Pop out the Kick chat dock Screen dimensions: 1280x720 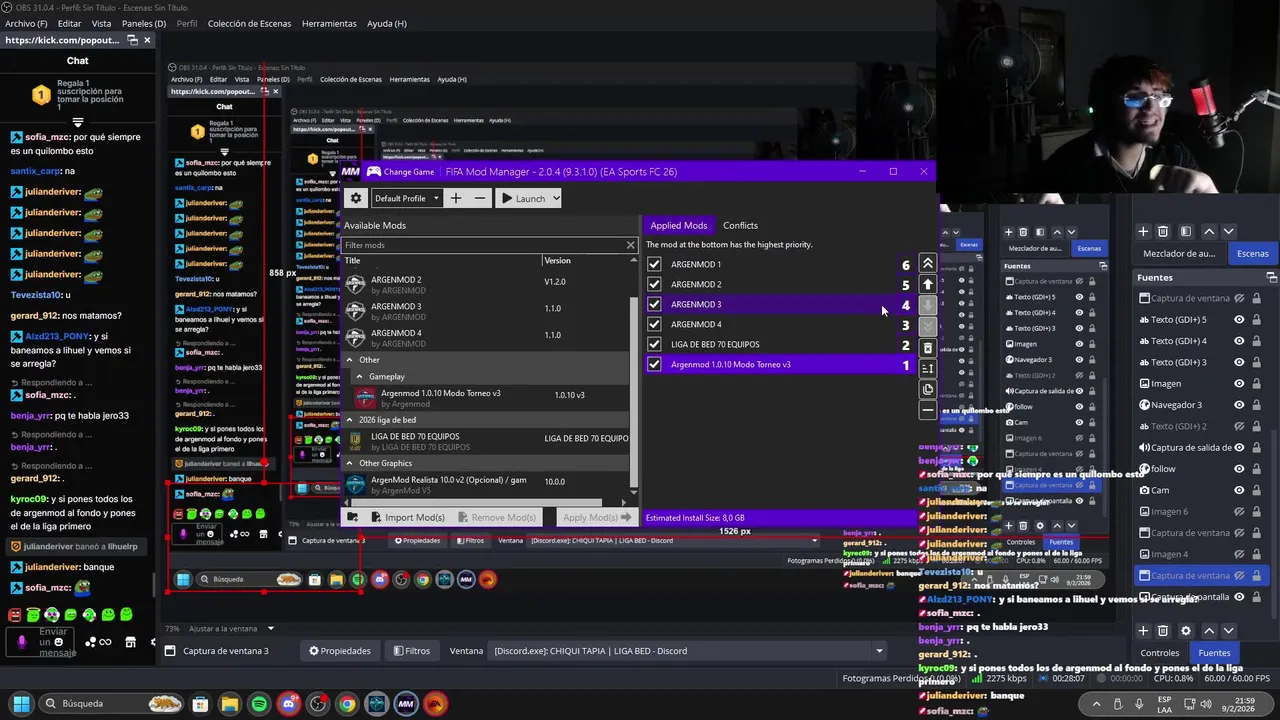[x=132, y=40]
